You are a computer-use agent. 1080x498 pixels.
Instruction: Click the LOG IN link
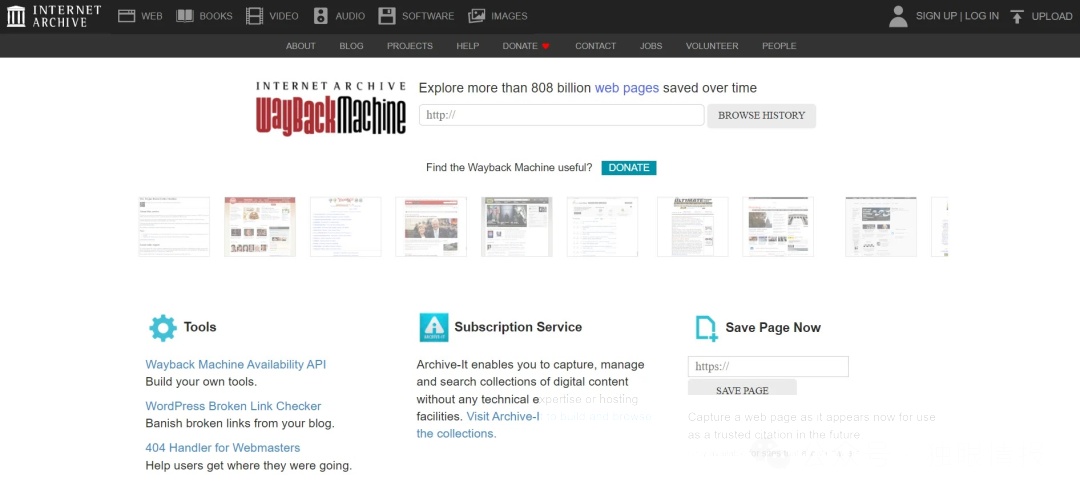[x=982, y=16]
